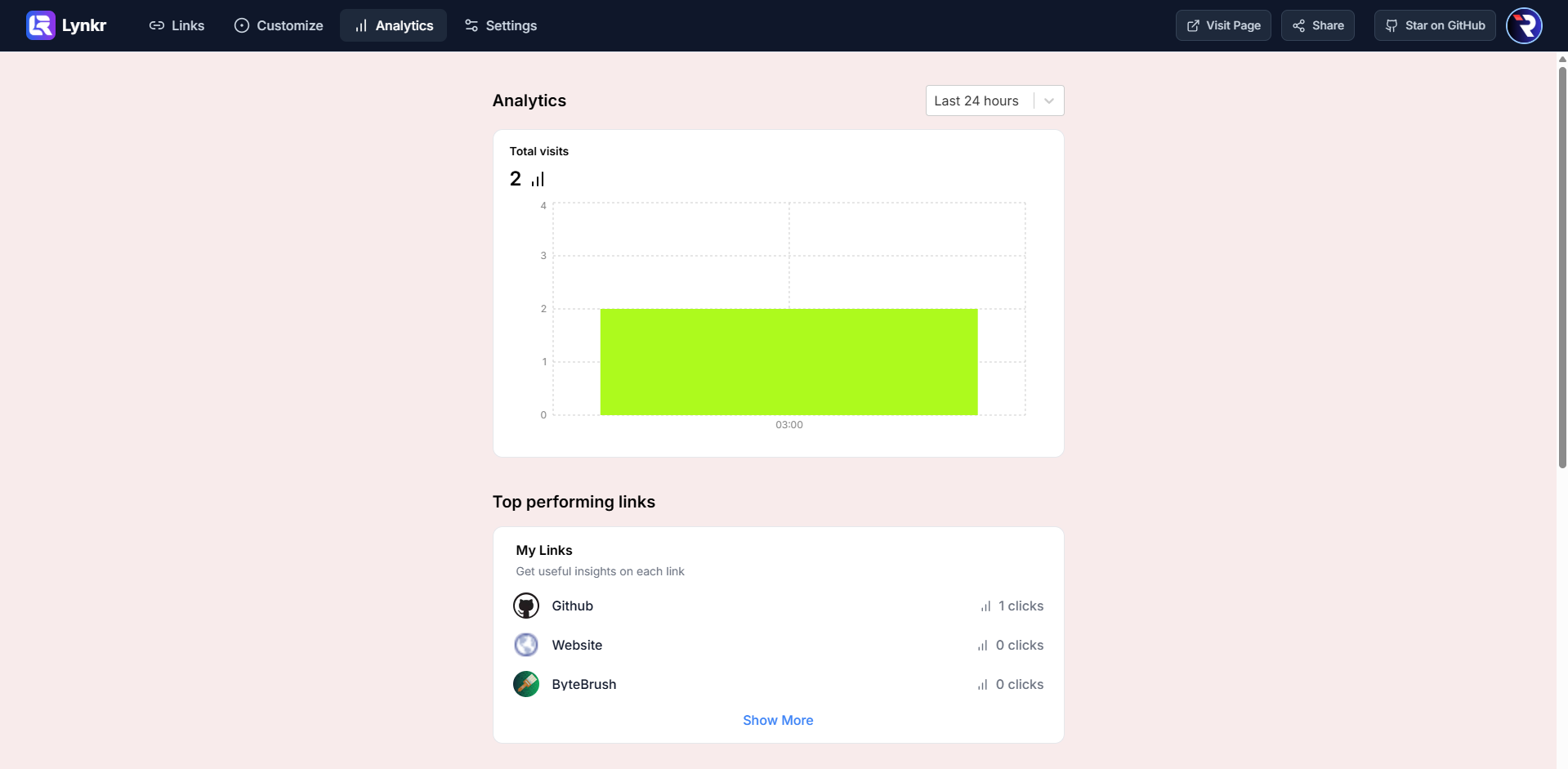Select the Website link row label

(577, 645)
